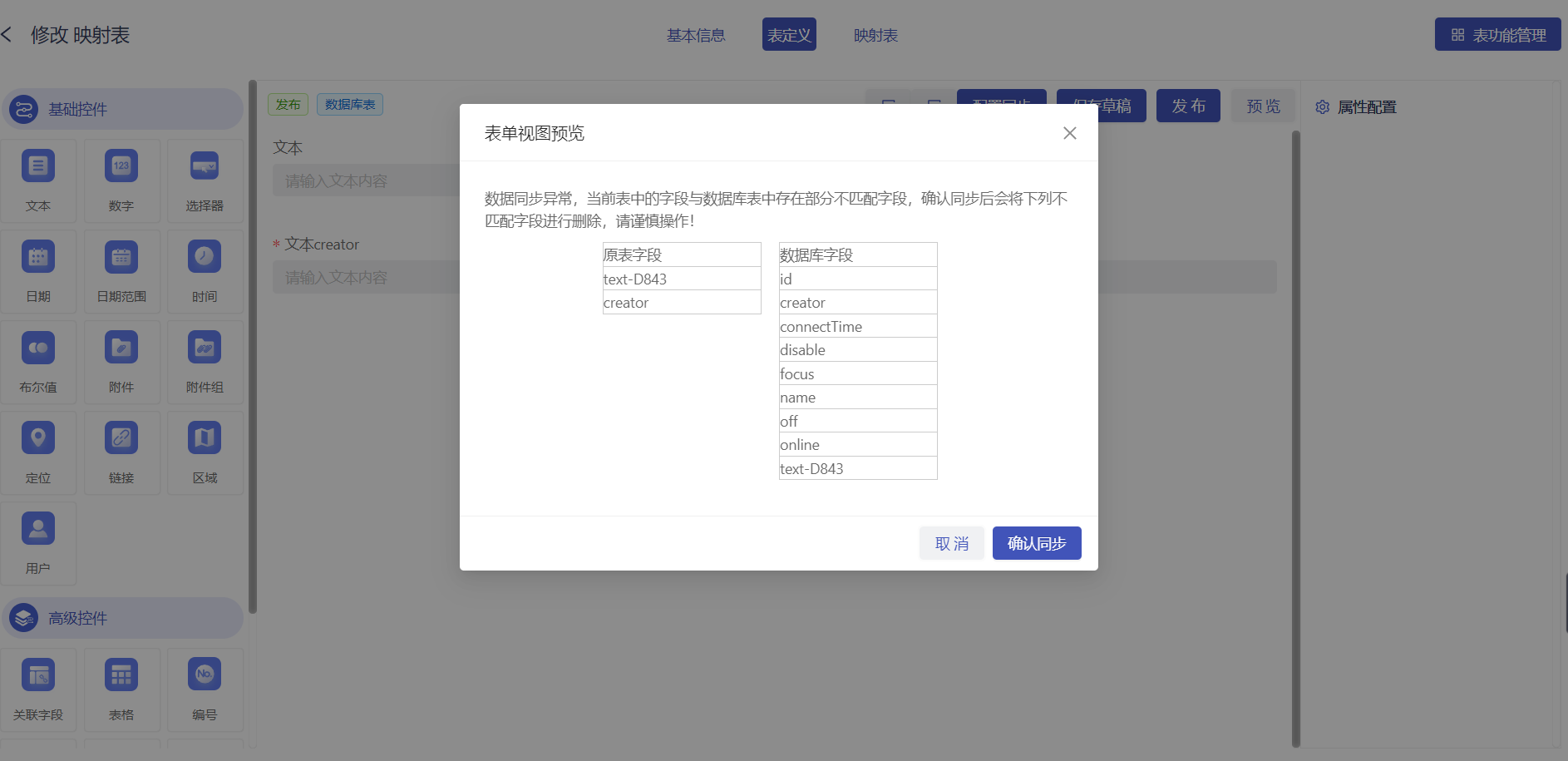The width and height of the screenshot is (1568, 761).
Task: Select the 布尔值 boolean control icon
Action: [x=38, y=348]
